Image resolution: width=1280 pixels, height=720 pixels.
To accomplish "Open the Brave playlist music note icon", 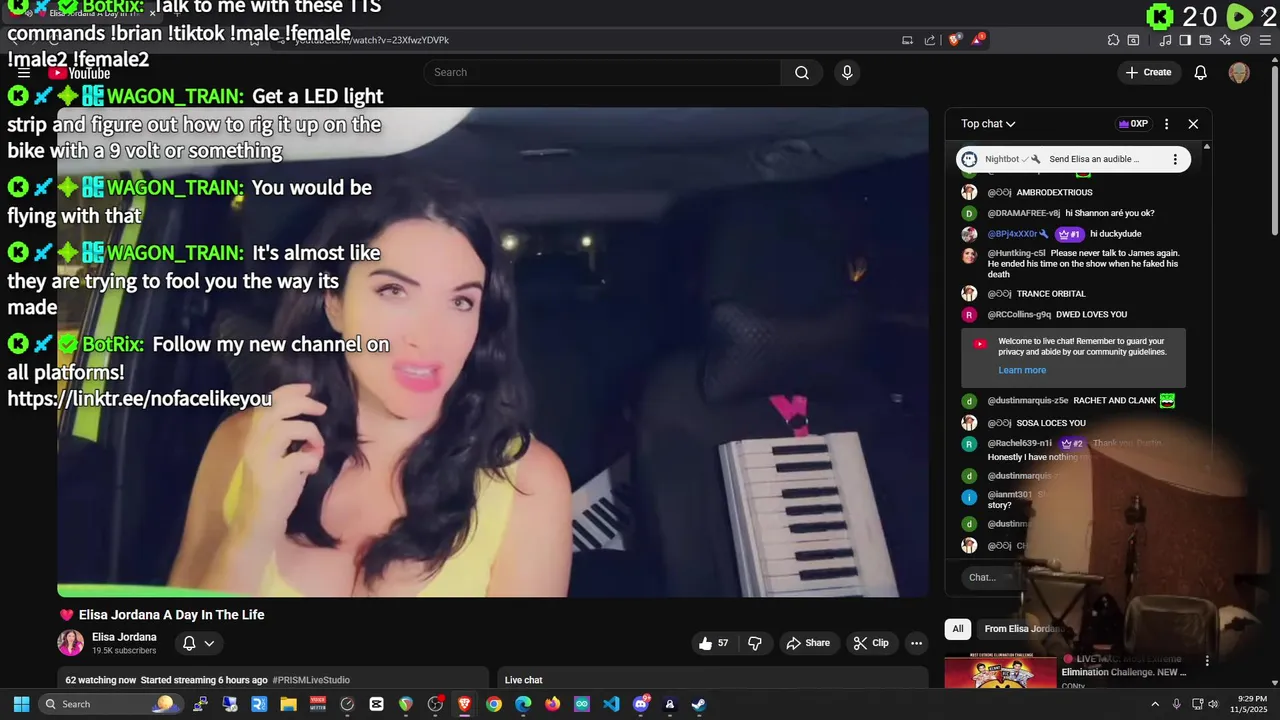I will [x=1165, y=40].
